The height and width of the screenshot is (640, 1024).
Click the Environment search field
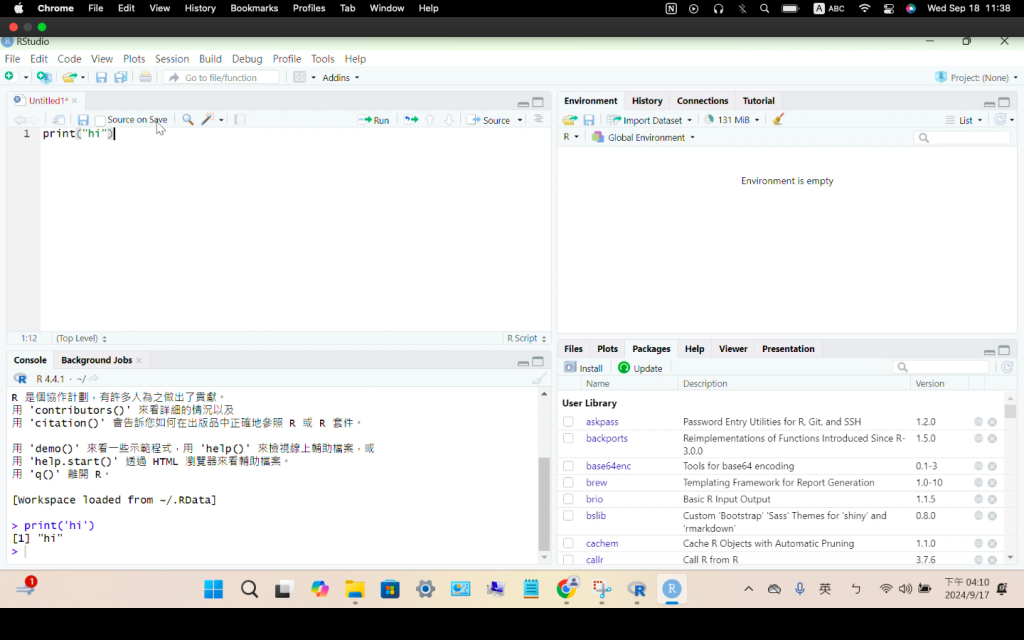(963, 137)
